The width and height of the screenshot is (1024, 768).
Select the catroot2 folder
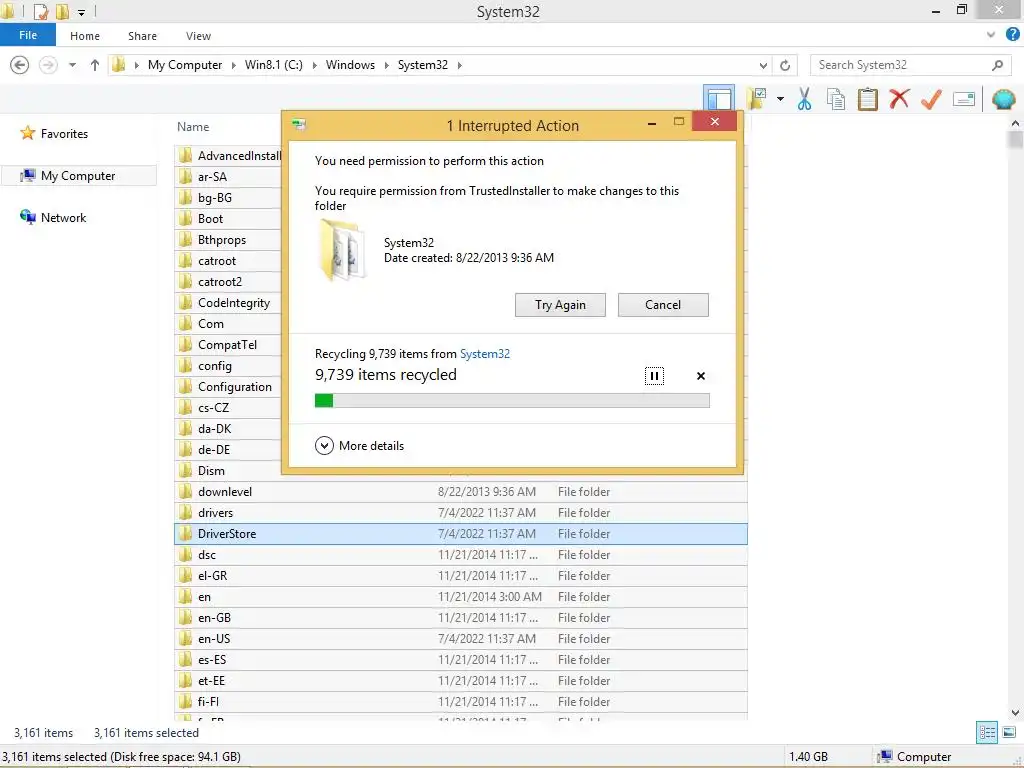219,281
